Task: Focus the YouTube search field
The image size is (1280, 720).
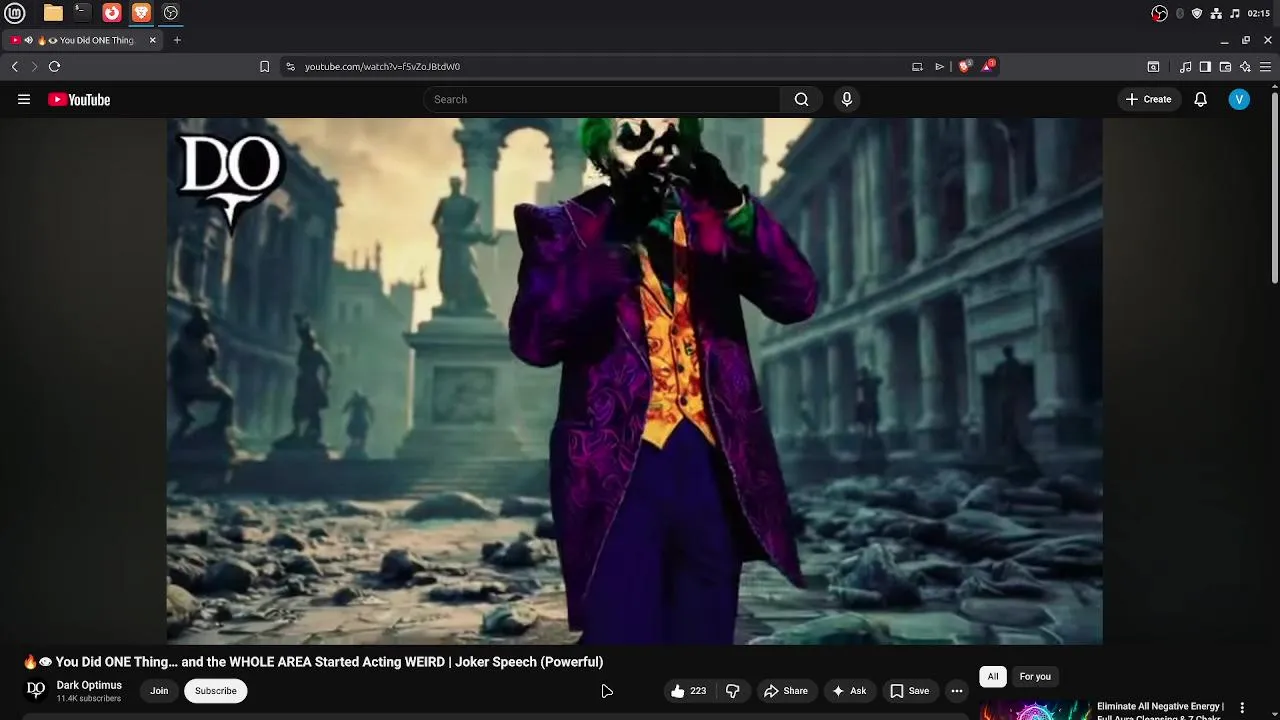Action: (x=602, y=99)
